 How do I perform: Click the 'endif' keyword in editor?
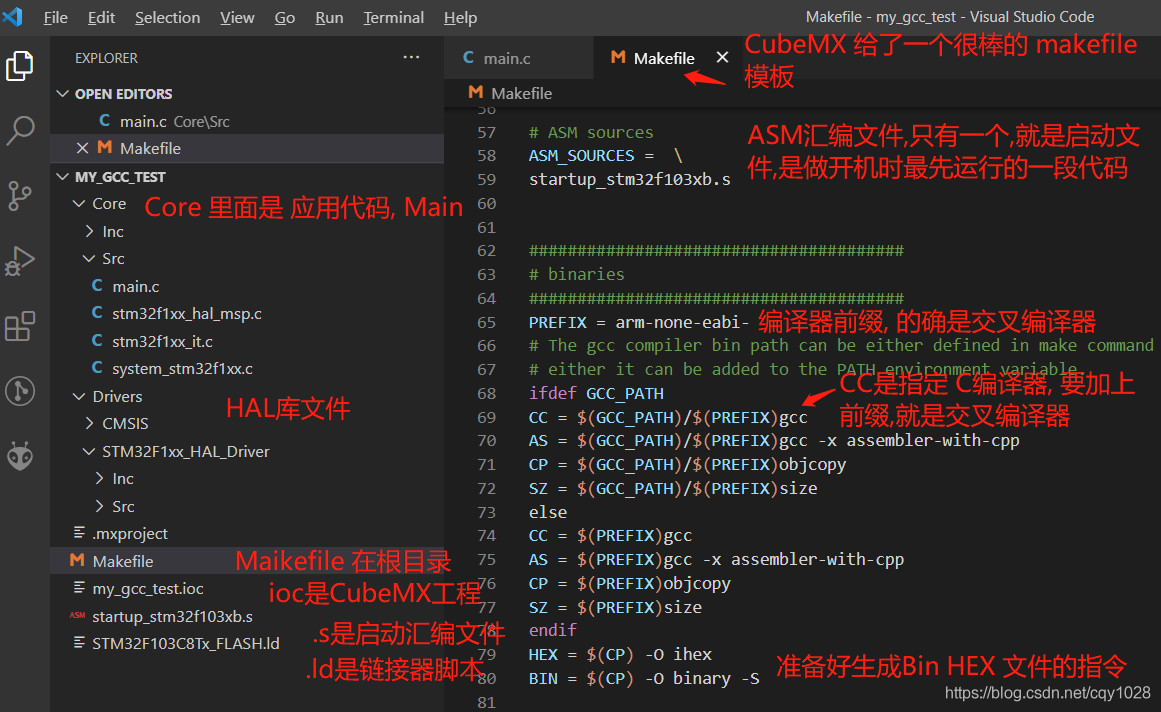[552, 630]
